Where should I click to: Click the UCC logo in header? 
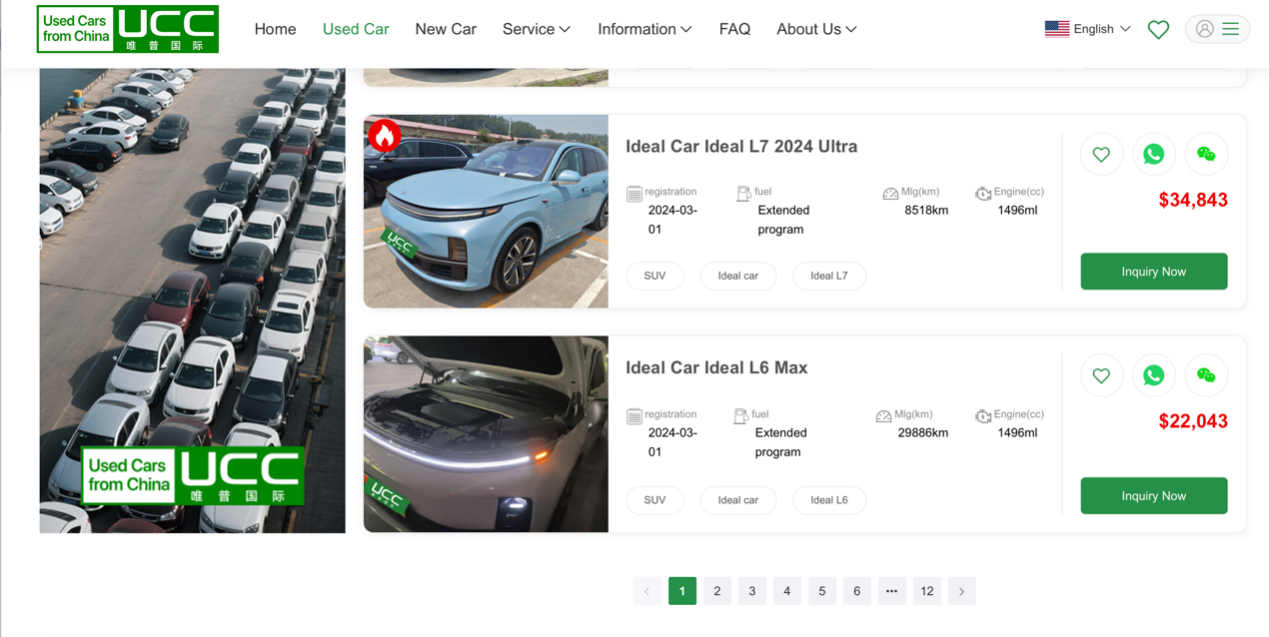tap(127, 29)
